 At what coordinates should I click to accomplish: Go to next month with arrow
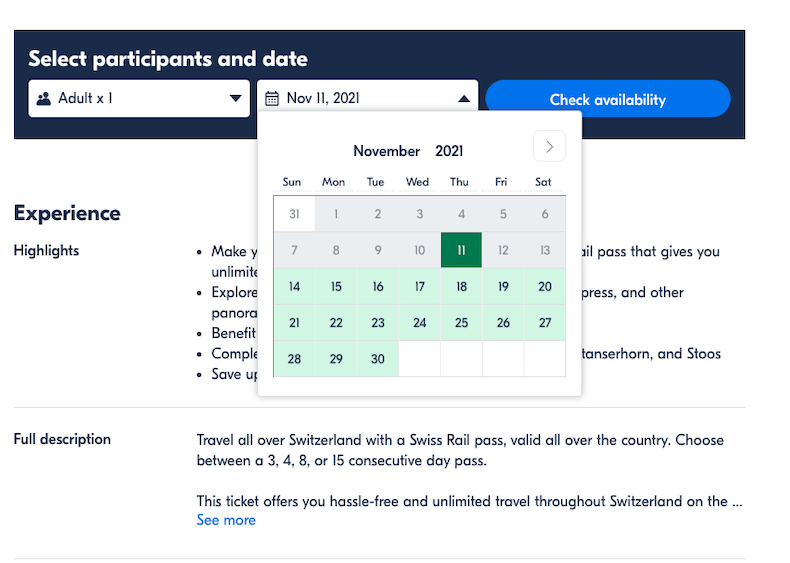pos(549,147)
